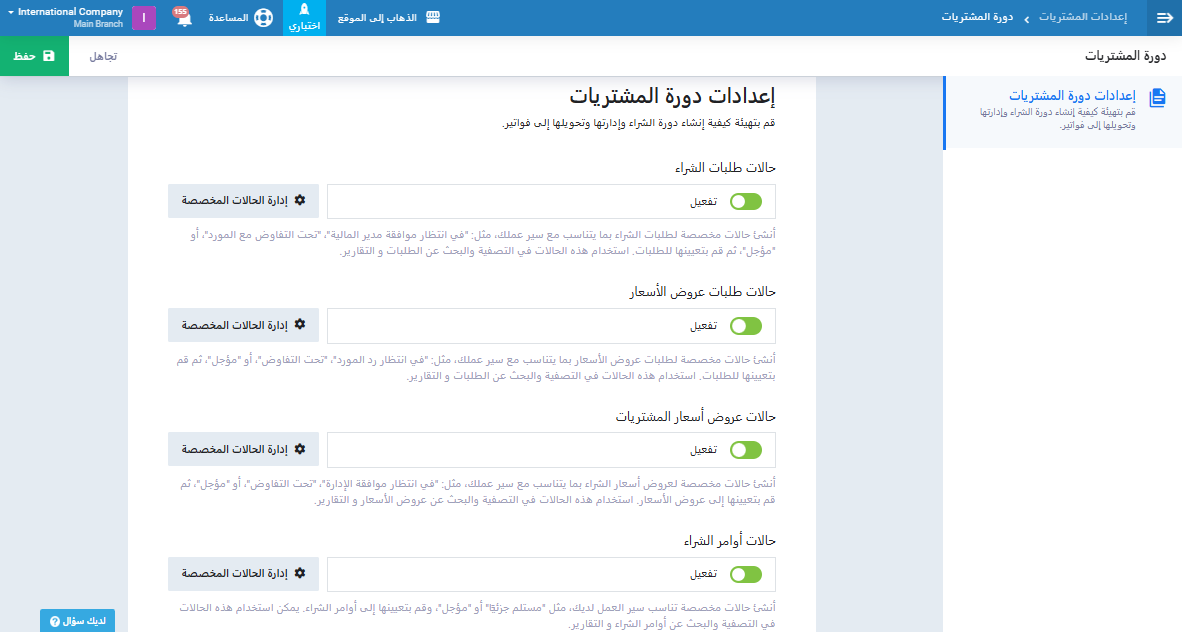Toggle حالات عروض أسعار المشتريات switch
The height and width of the screenshot is (632, 1182).
pyautogui.click(x=745, y=450)
